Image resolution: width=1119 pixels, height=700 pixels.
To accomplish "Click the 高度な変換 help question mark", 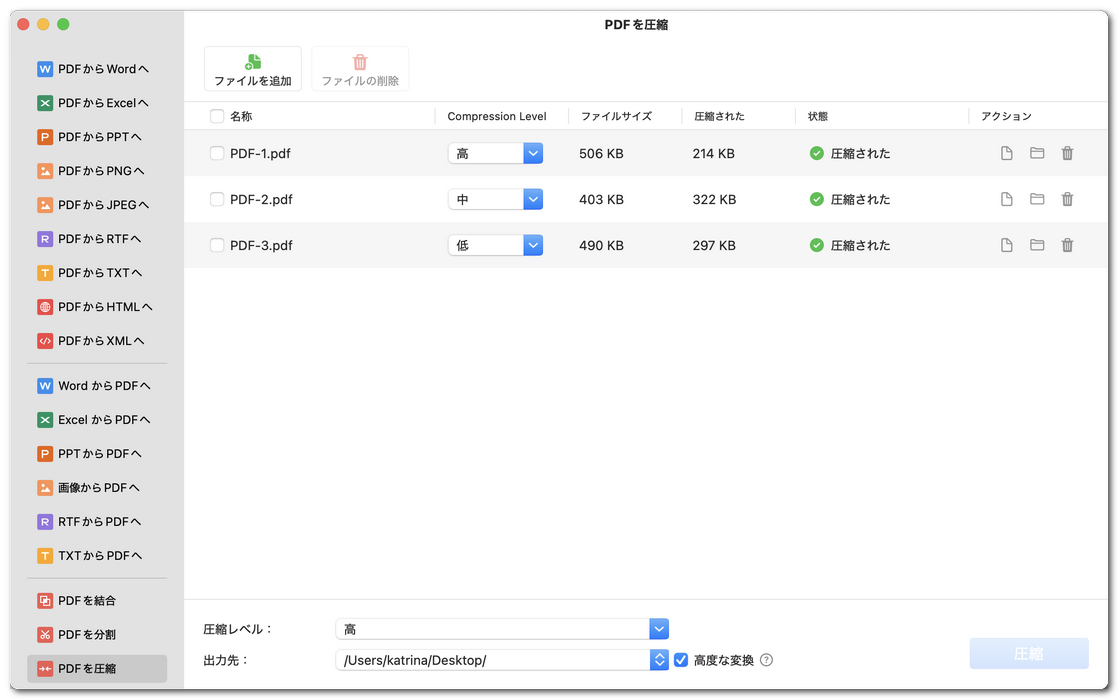I will coord(765,660).
